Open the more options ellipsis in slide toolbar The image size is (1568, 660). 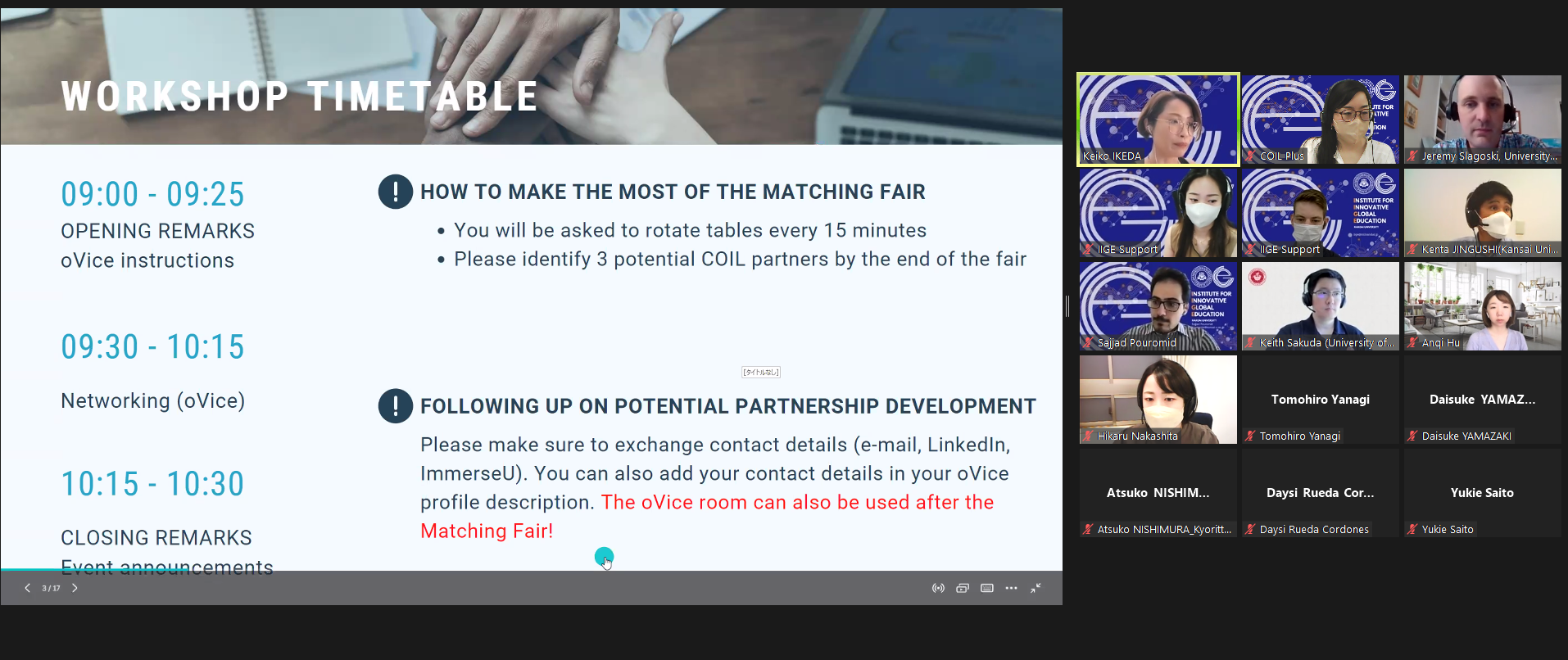(1012, 588)
